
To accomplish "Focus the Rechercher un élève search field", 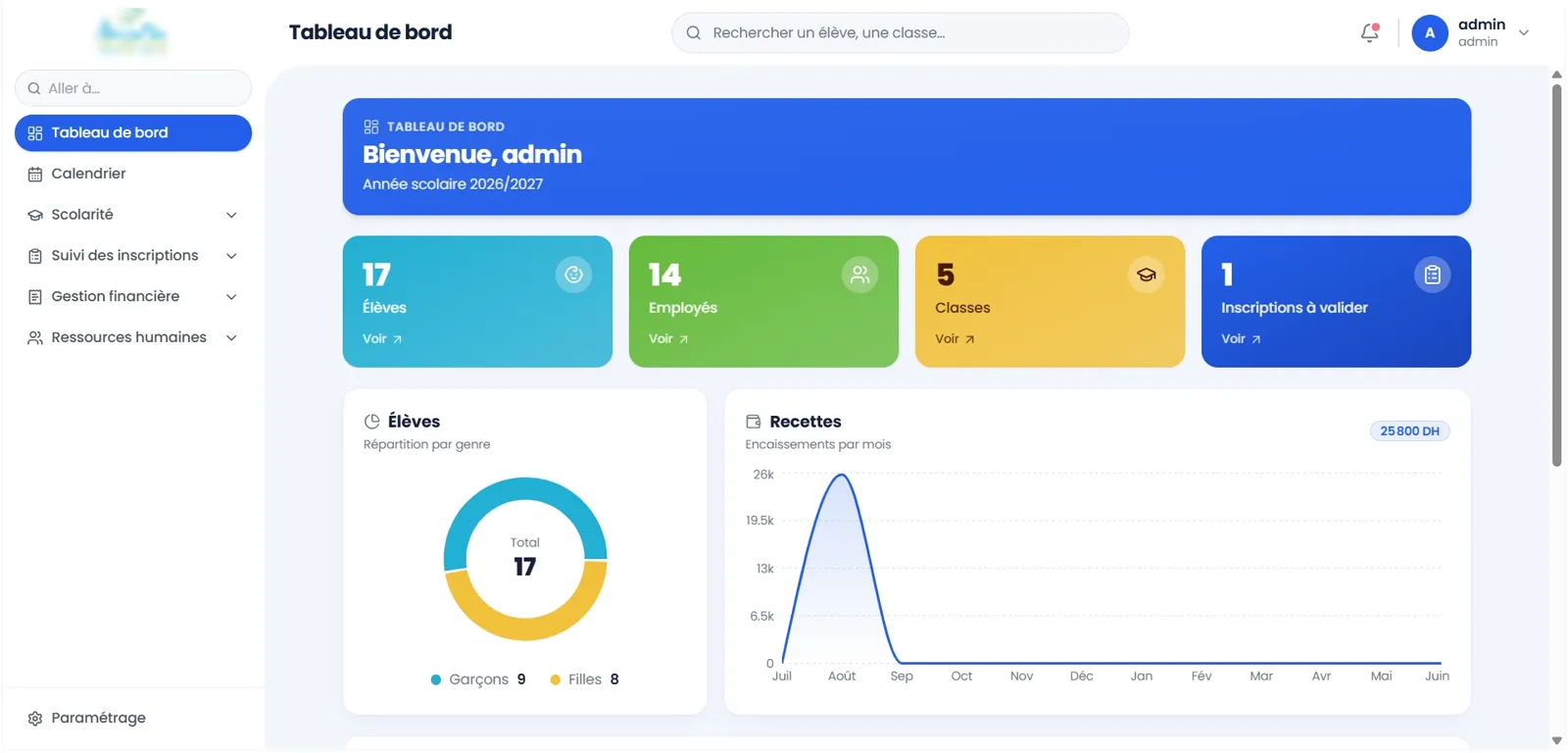I will pos(900,33).
